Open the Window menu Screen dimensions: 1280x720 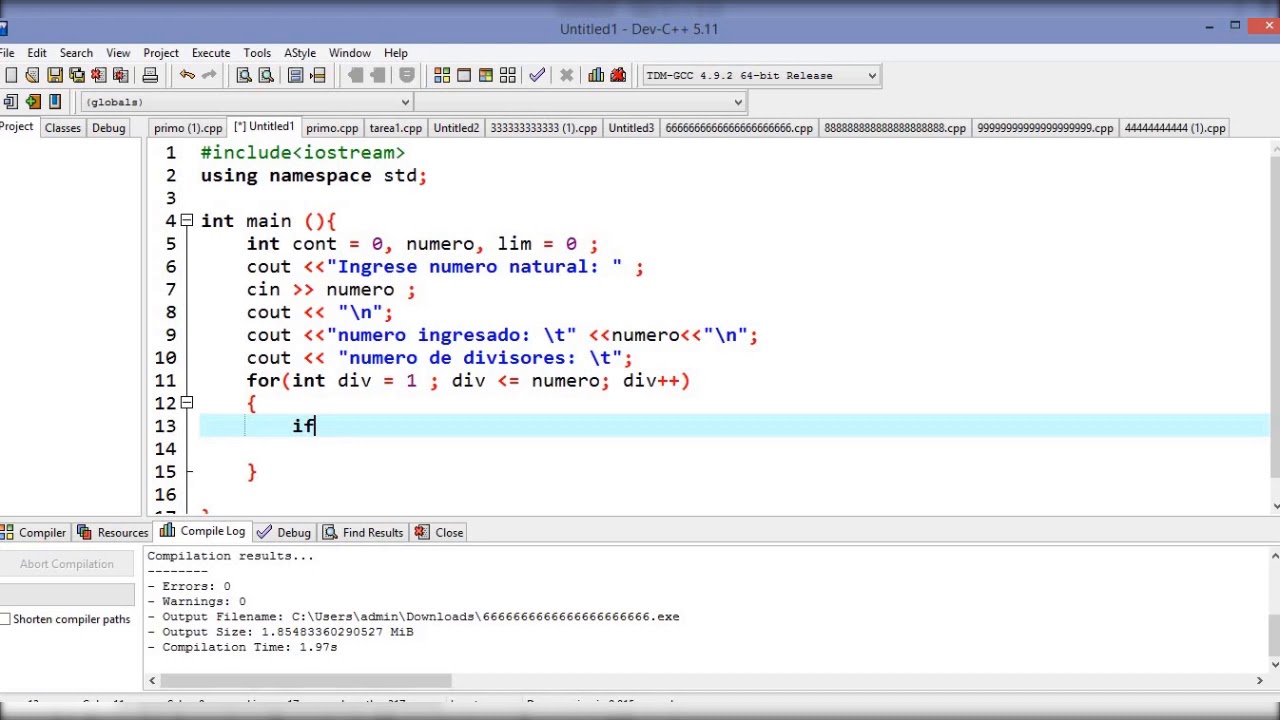pyautogui.click(x=350, y=53)
